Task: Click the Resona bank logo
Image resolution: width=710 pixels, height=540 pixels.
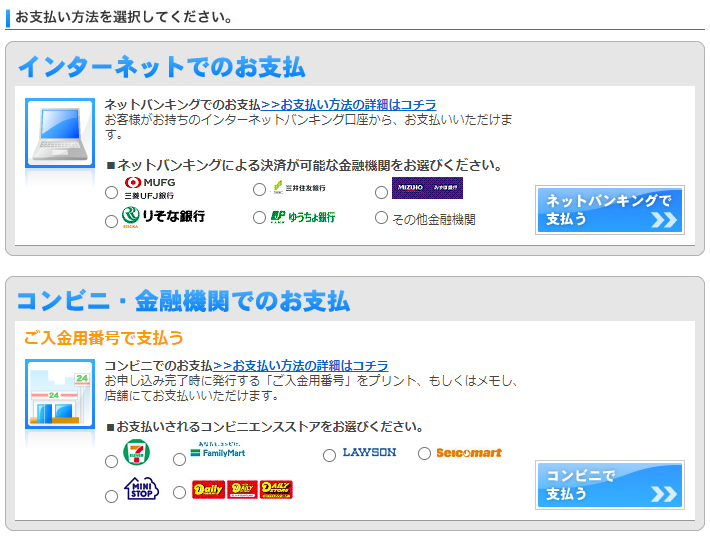Action: click(x=163, y=216)
